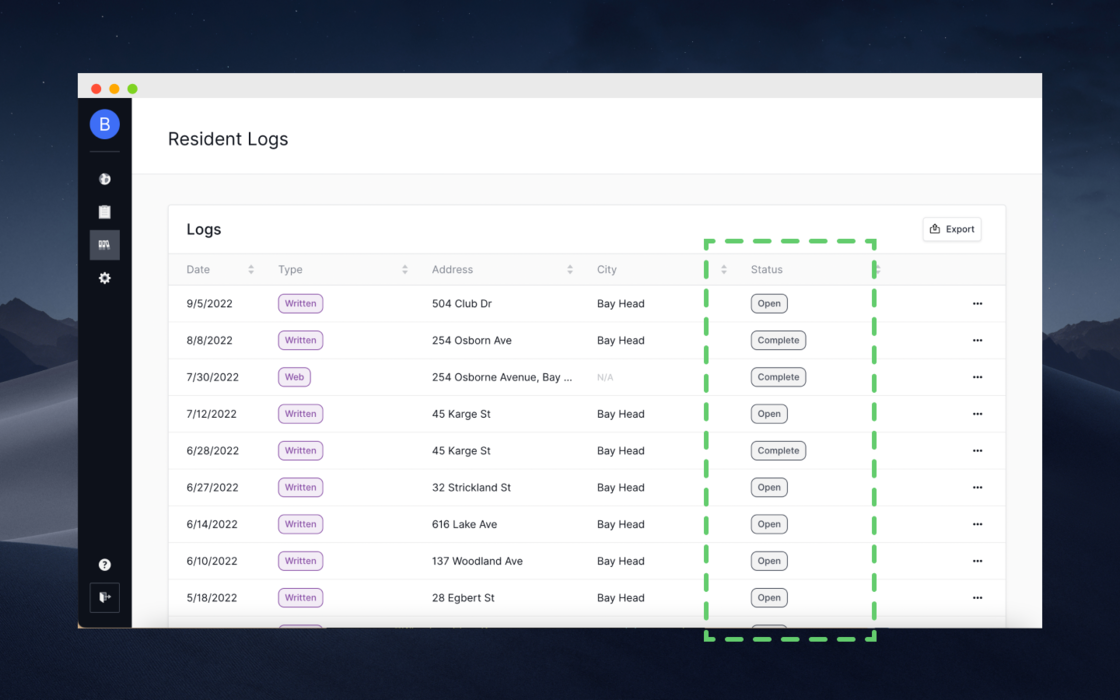Image resolution: width=1120 pixels, height=700 pixels.
Task: Export the logs with the Export button
Action: point(951,229)
